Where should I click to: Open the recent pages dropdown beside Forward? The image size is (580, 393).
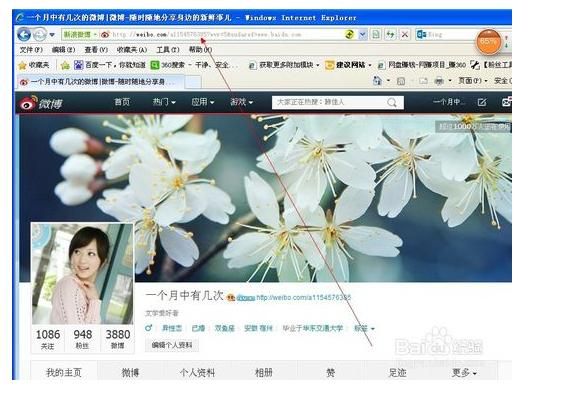[52, 35]
